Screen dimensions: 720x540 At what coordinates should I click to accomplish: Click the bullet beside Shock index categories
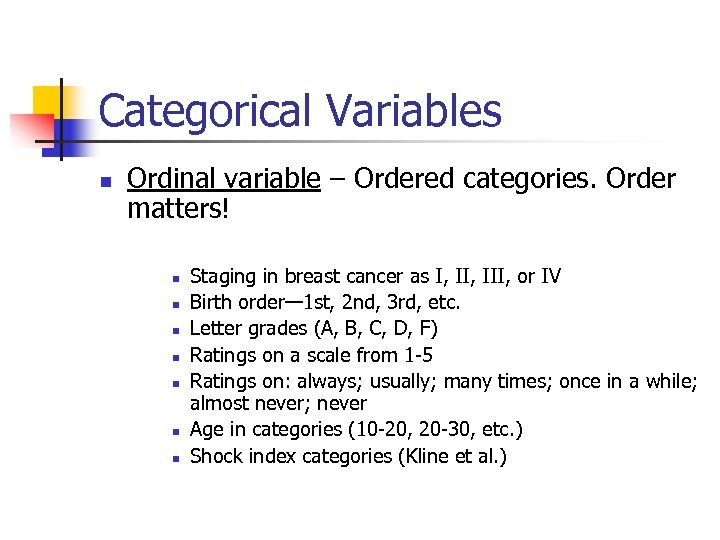174,458
